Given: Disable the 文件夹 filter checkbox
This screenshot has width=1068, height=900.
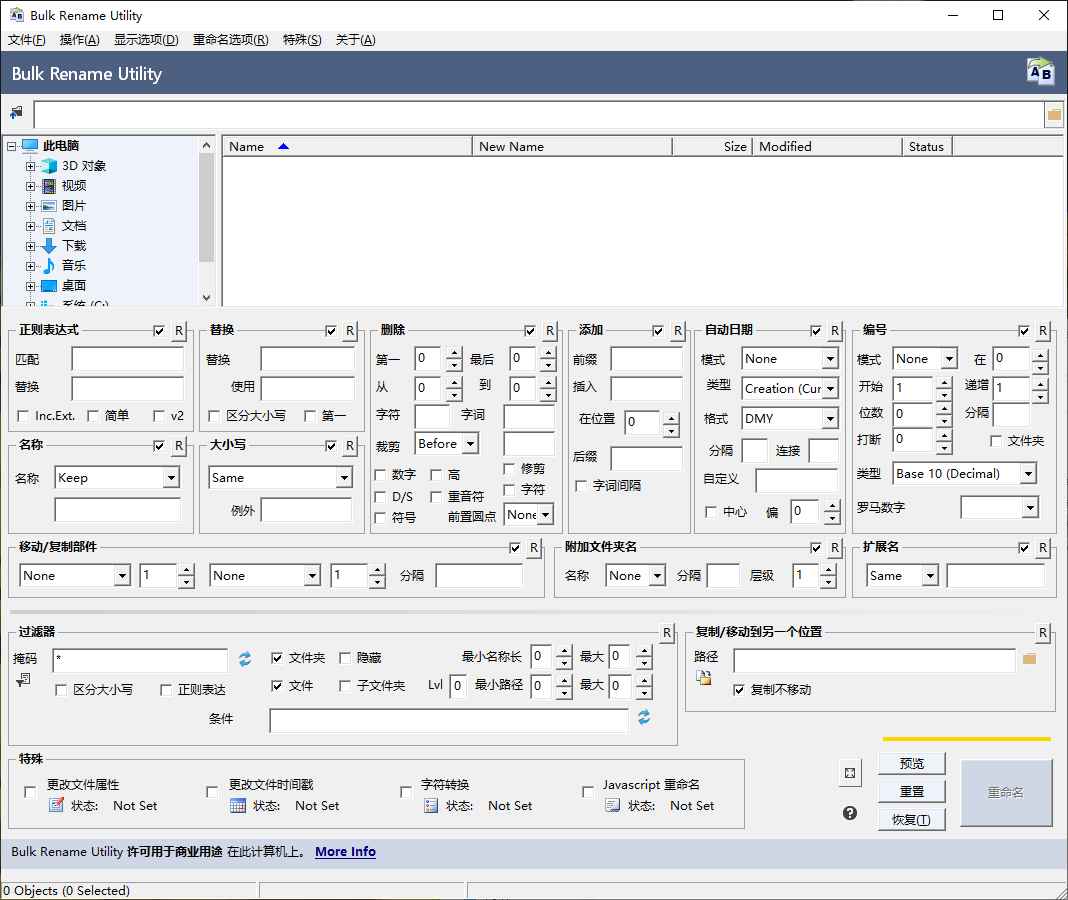Looking at the screenshot, I should [x=277, y=657].
